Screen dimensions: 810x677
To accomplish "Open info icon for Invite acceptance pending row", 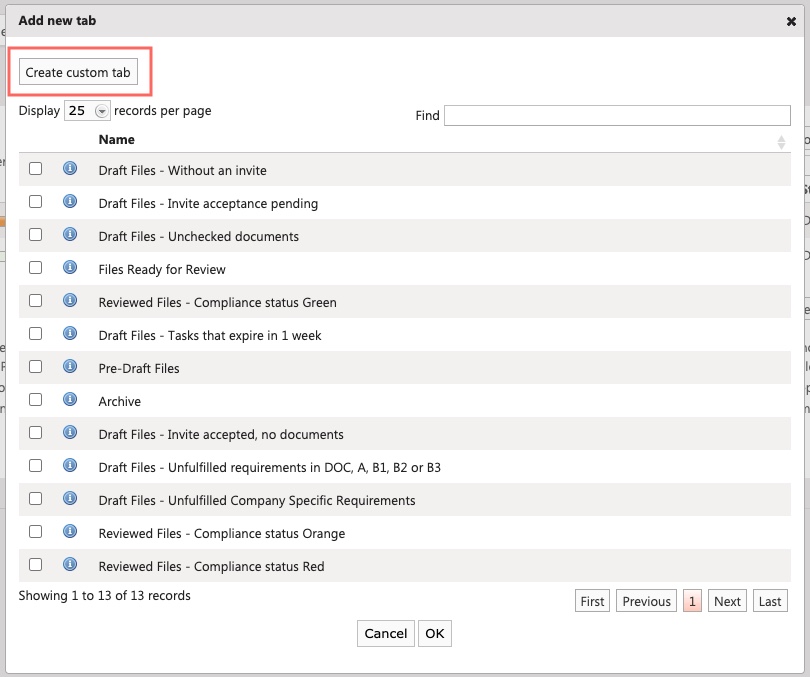I will point(70,201).
